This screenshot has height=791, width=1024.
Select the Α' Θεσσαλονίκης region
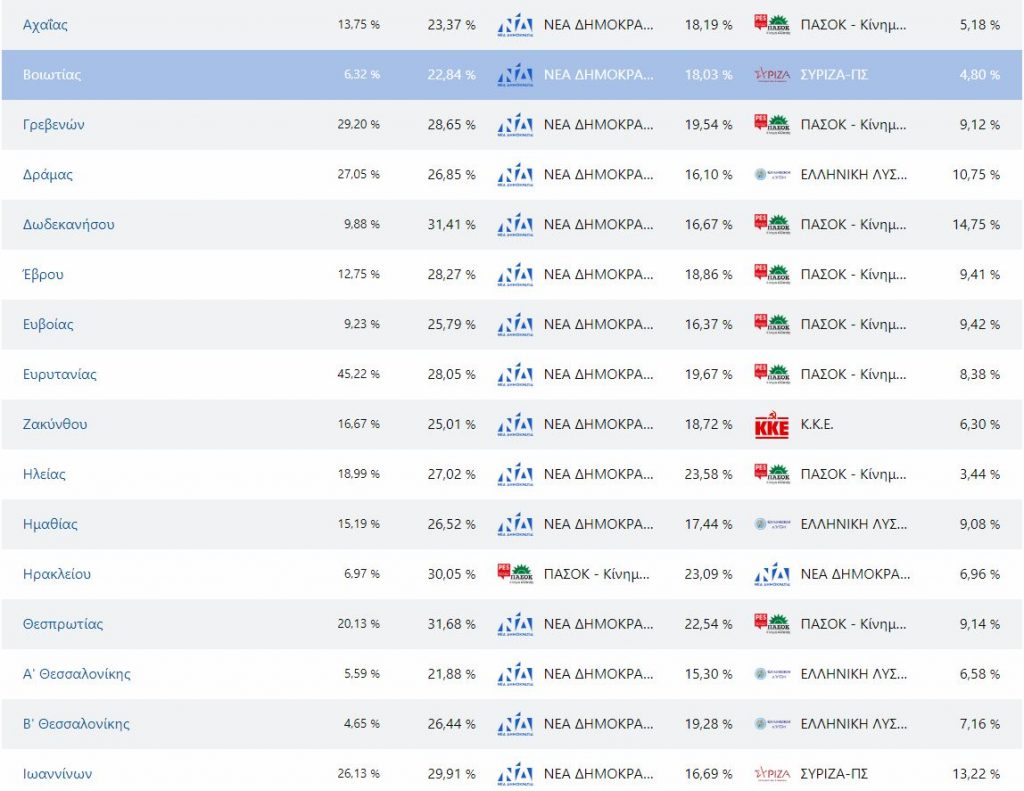[x=76, y=674]
